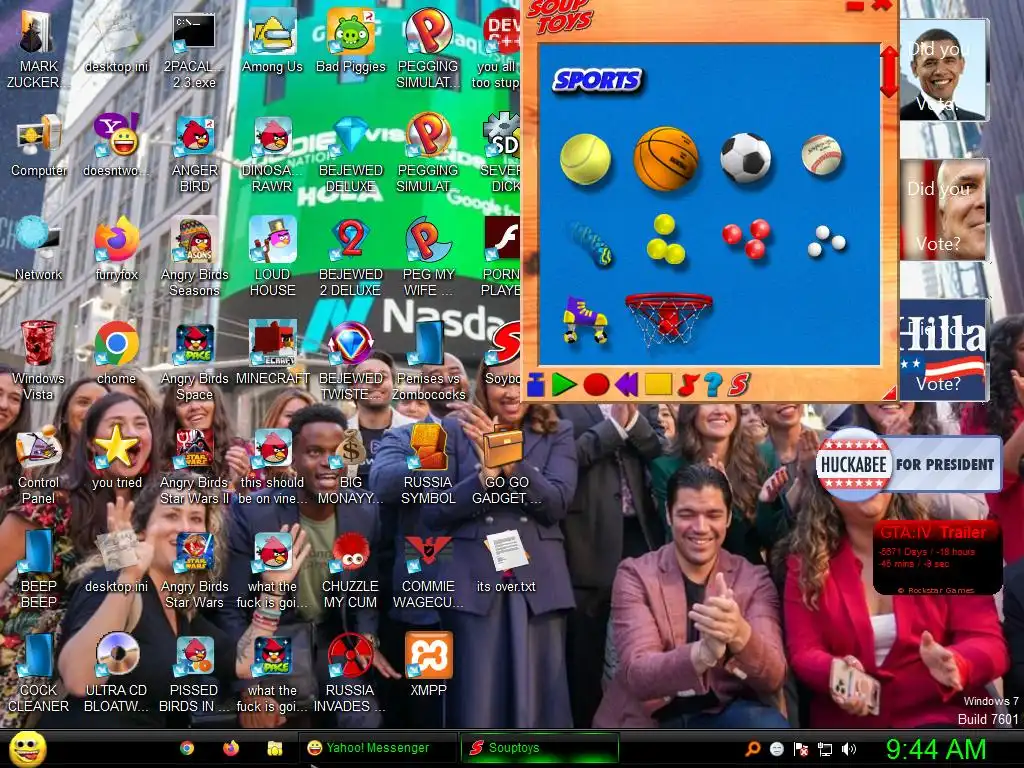This screenshot has width=1024, height=768.
Task: Click the speaker volume tray icon
Action: coord(850,749)
